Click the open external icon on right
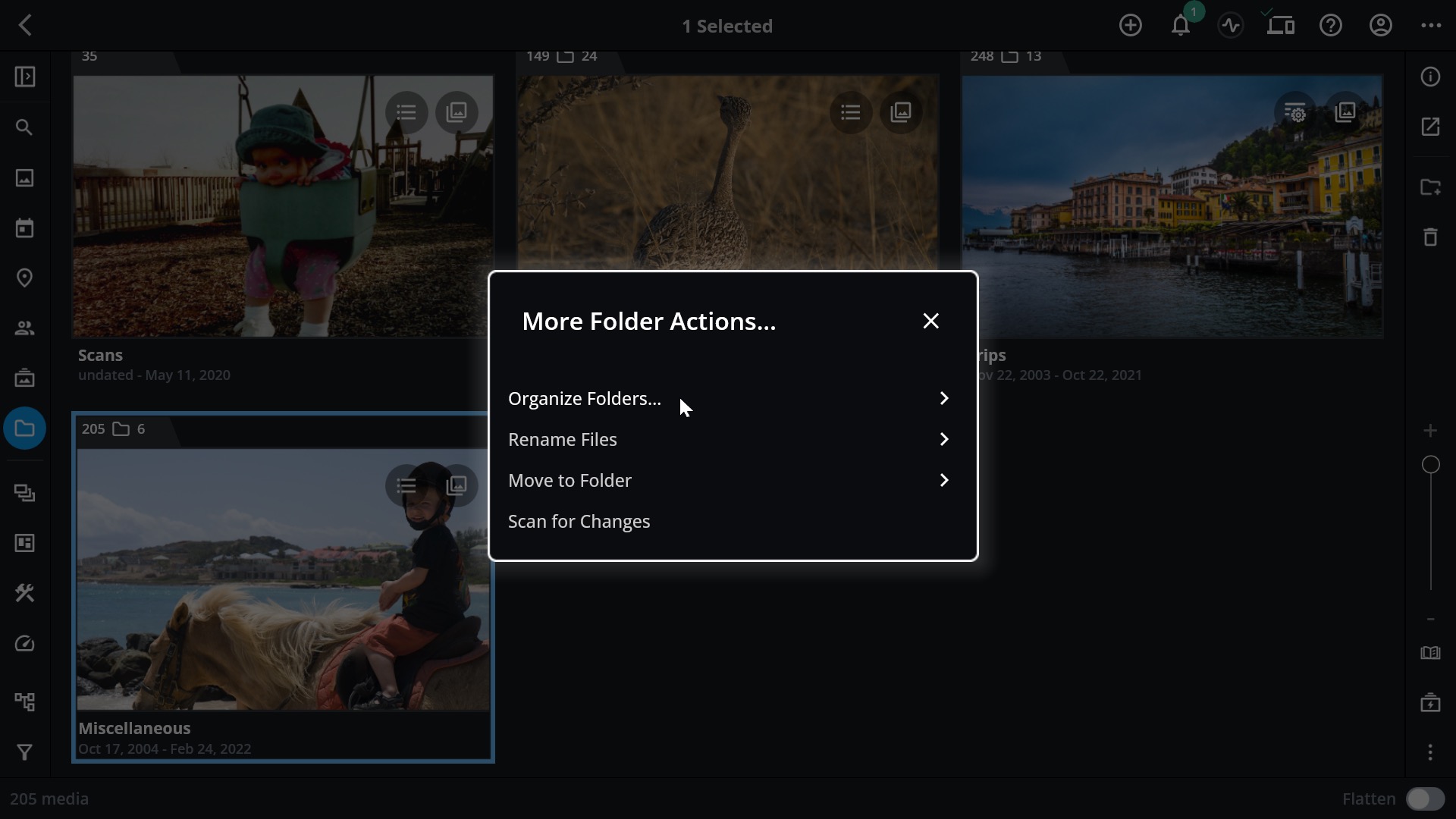The height and width of the screenshot is (819, 1456). point(1430,127)
